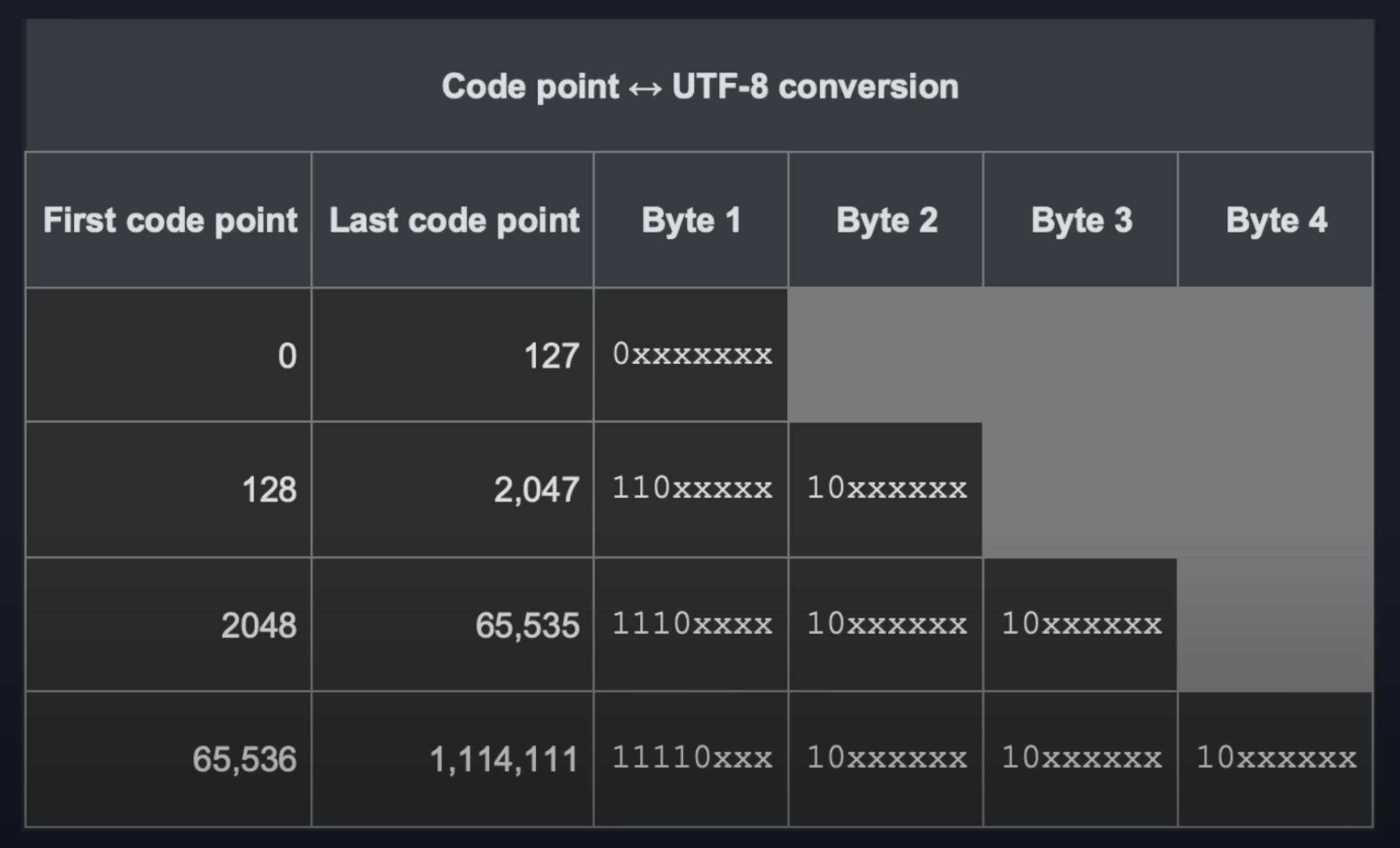Click the 0xxxxxxx byte pattern cell
Image resolution: width=1400 pixels, height=848 pixels.
(x=691, y=355)
